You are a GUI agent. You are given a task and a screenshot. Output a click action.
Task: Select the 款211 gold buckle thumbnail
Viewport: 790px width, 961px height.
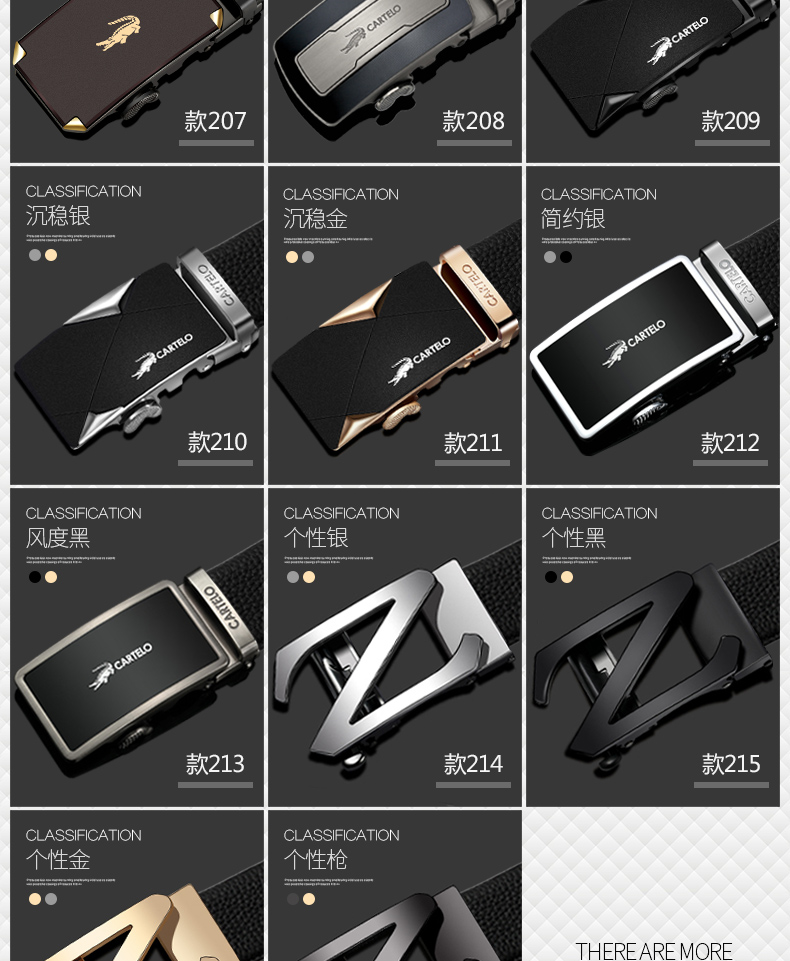coord(395,325)
